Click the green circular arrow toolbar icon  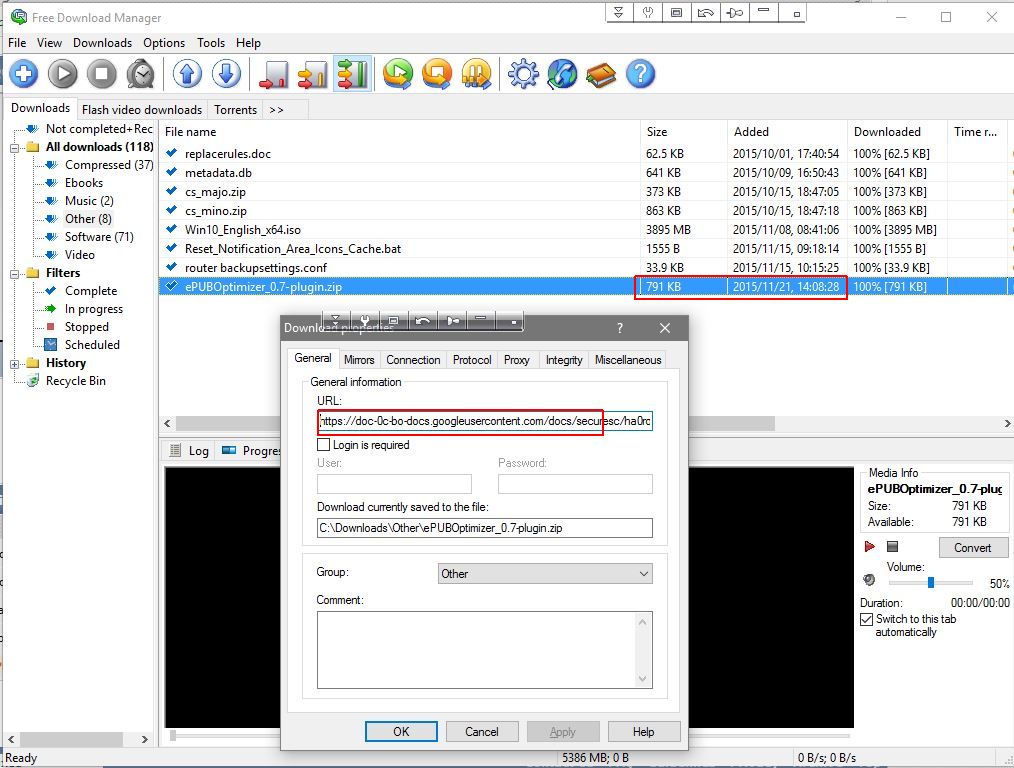click(x=398, y=74)
